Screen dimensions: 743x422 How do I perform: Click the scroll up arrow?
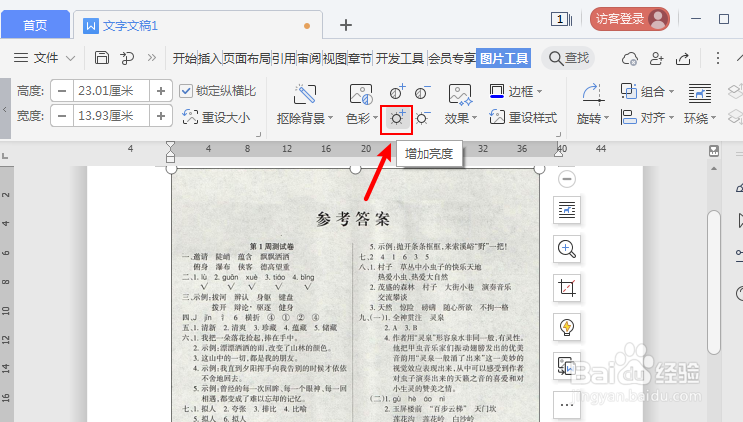click(714, 169)
